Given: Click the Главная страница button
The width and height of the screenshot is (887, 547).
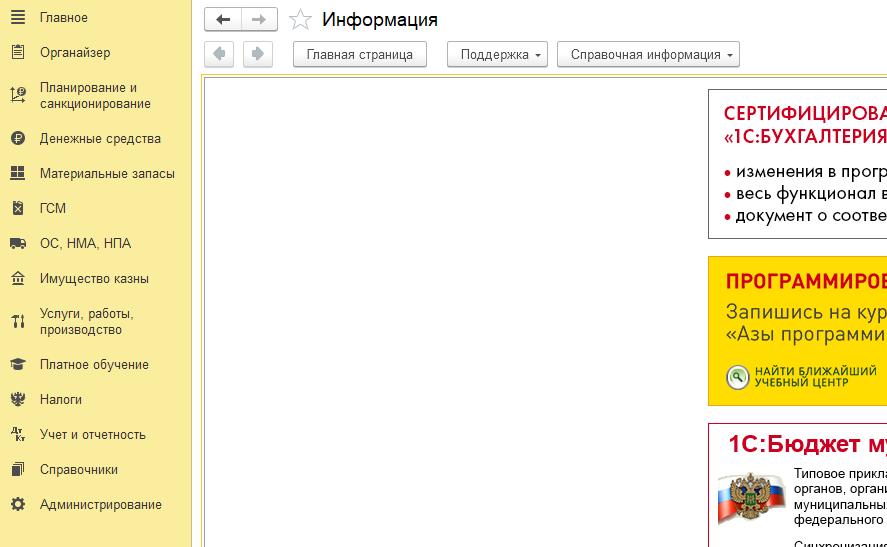Looking at the screenshot, I should click(x=360, y=54).
